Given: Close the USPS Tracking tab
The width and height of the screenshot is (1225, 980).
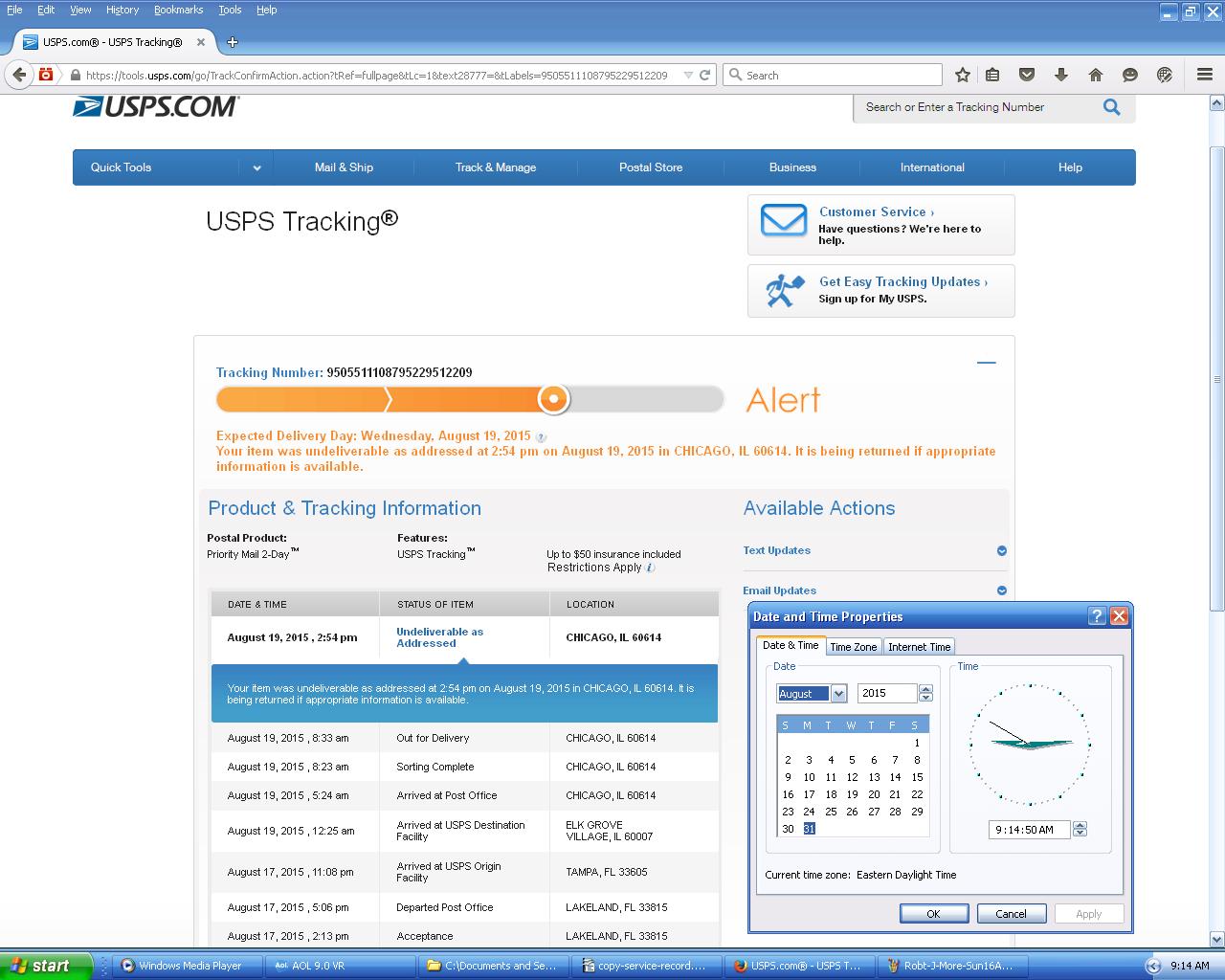Looking at the screenshot, I should click(x=201, y=42).
